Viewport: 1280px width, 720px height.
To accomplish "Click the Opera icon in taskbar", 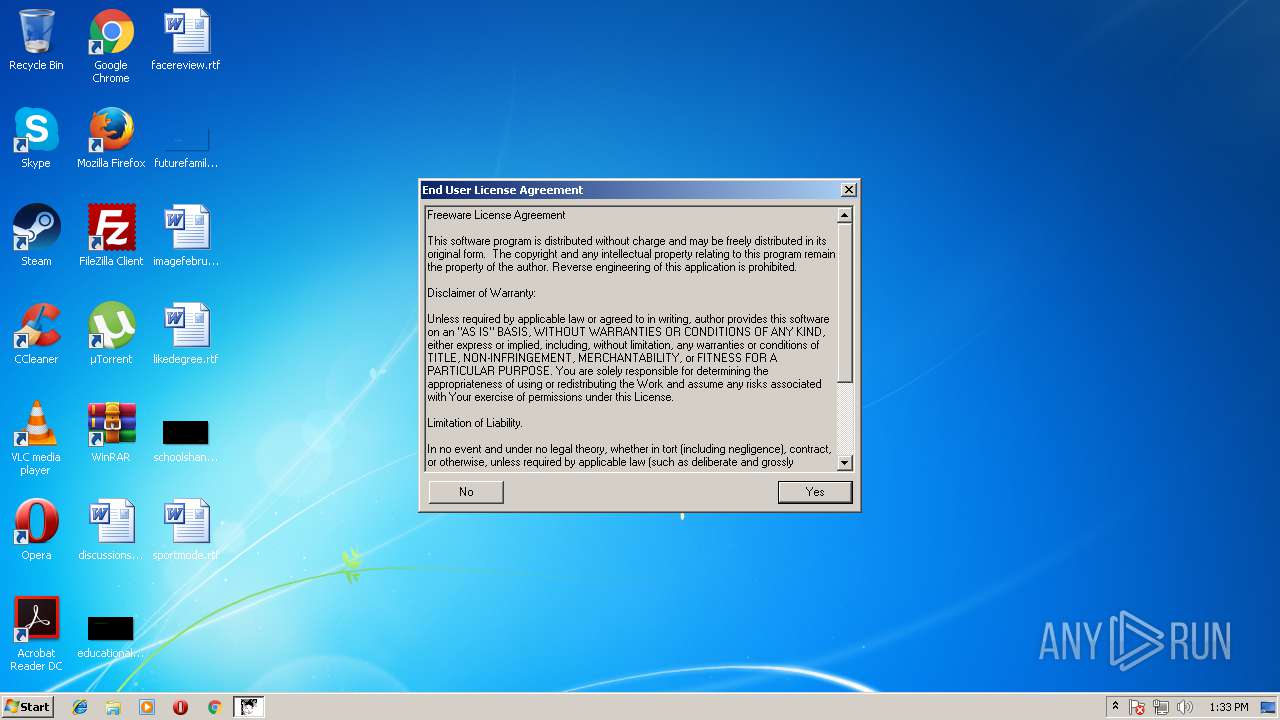I will pos(181,707).
